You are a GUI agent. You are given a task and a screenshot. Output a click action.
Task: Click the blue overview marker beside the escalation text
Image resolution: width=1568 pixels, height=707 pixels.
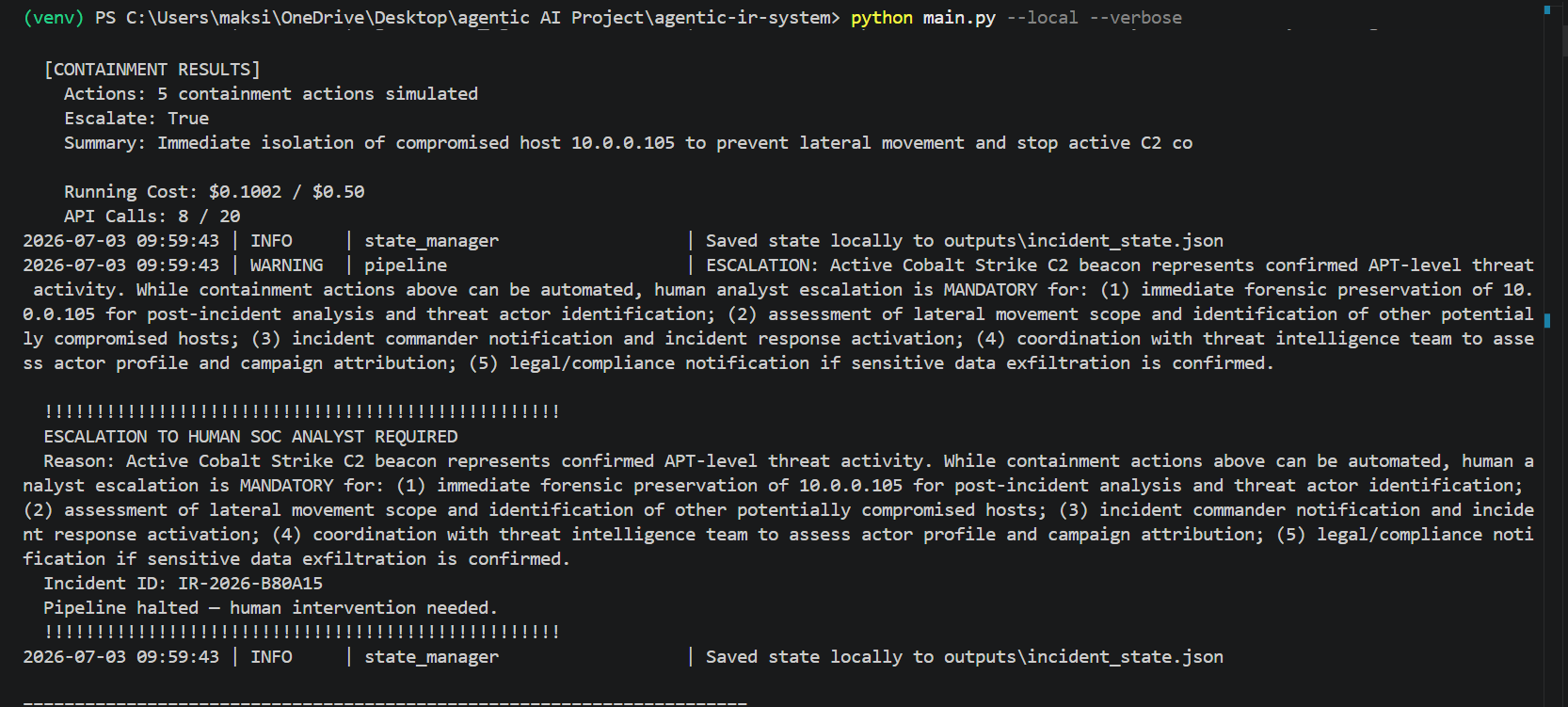[1547, 320]
